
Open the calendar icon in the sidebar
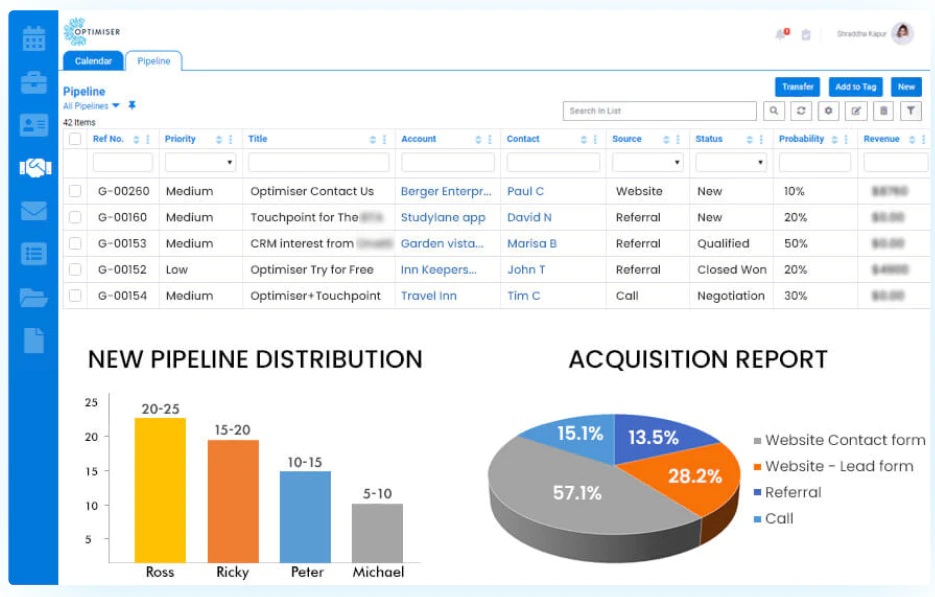[x=34, y=39]
